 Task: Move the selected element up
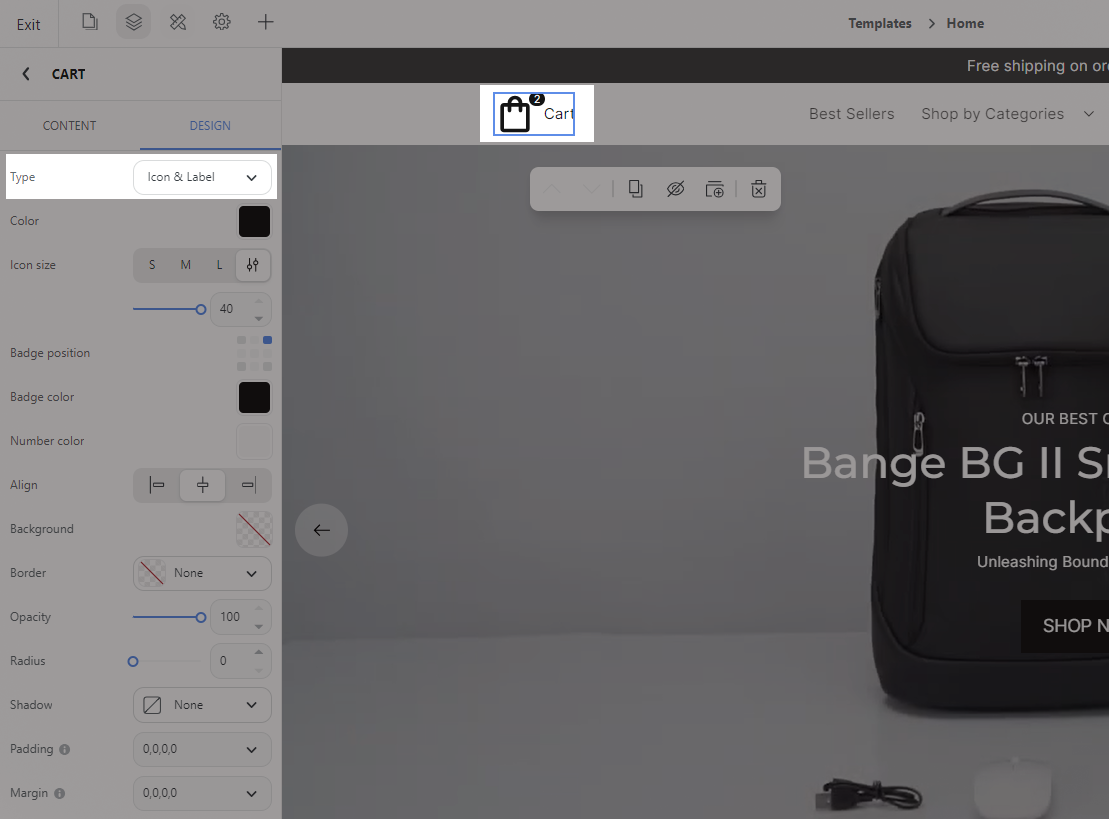coord(552,189)
